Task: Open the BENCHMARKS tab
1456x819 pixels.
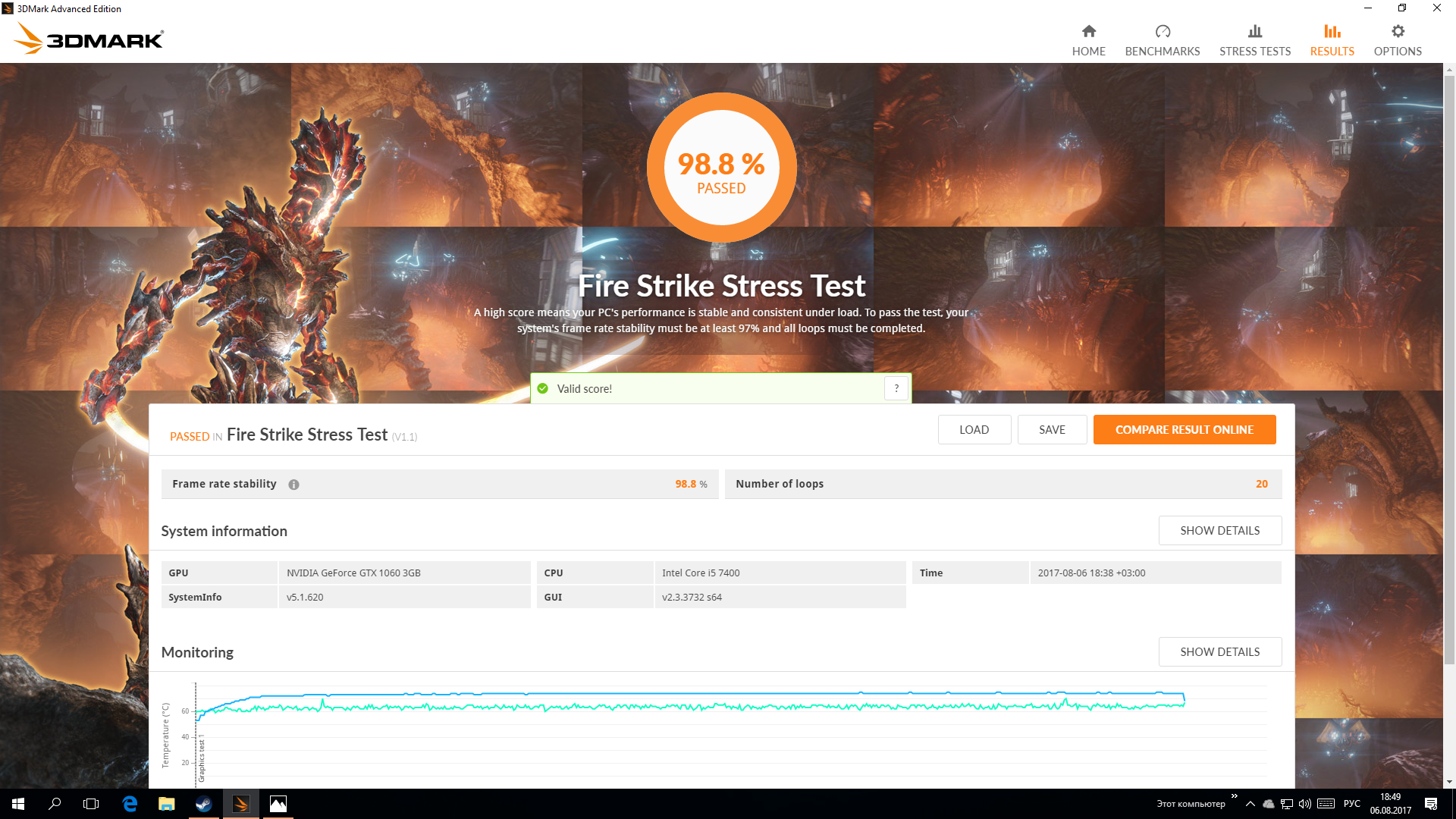Action: [x=1162, y=40]
